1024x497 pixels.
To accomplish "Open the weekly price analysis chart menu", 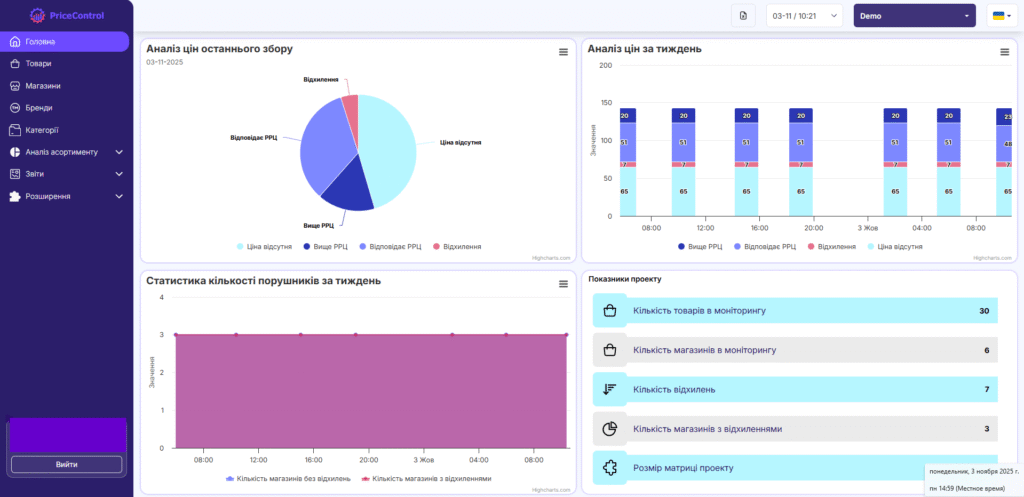I will [x=1004, y=52].
